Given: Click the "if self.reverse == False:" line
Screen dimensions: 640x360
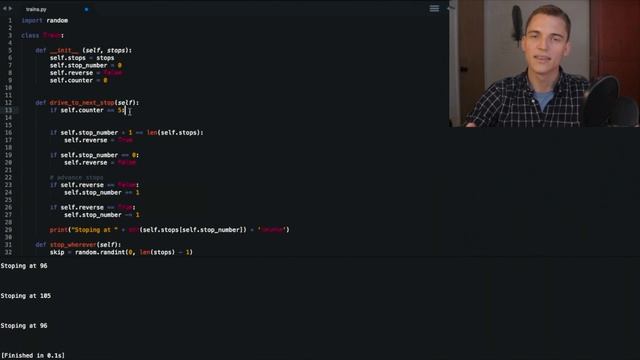Looking at the screenshot, I should [x=94, y=185].
